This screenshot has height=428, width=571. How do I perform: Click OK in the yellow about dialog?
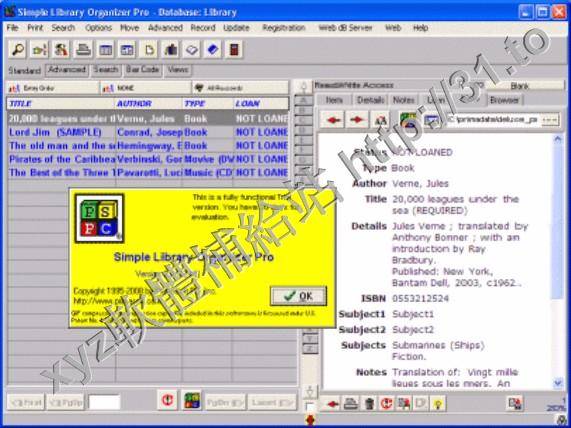pyautogui.click(x=298, y=296)
